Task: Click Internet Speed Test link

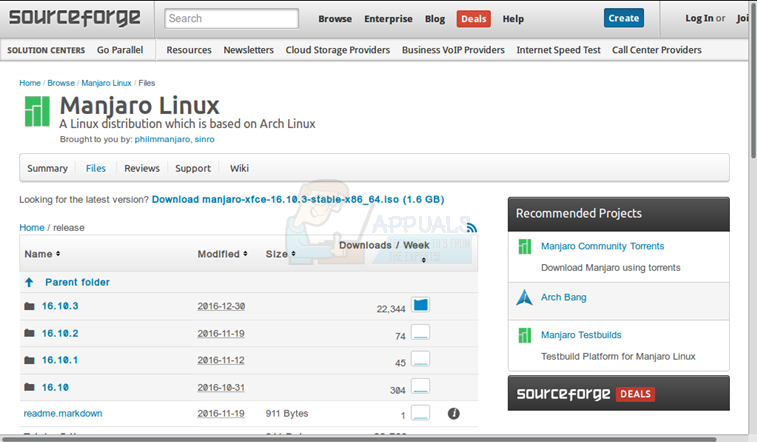Action: tap(559, 50)
